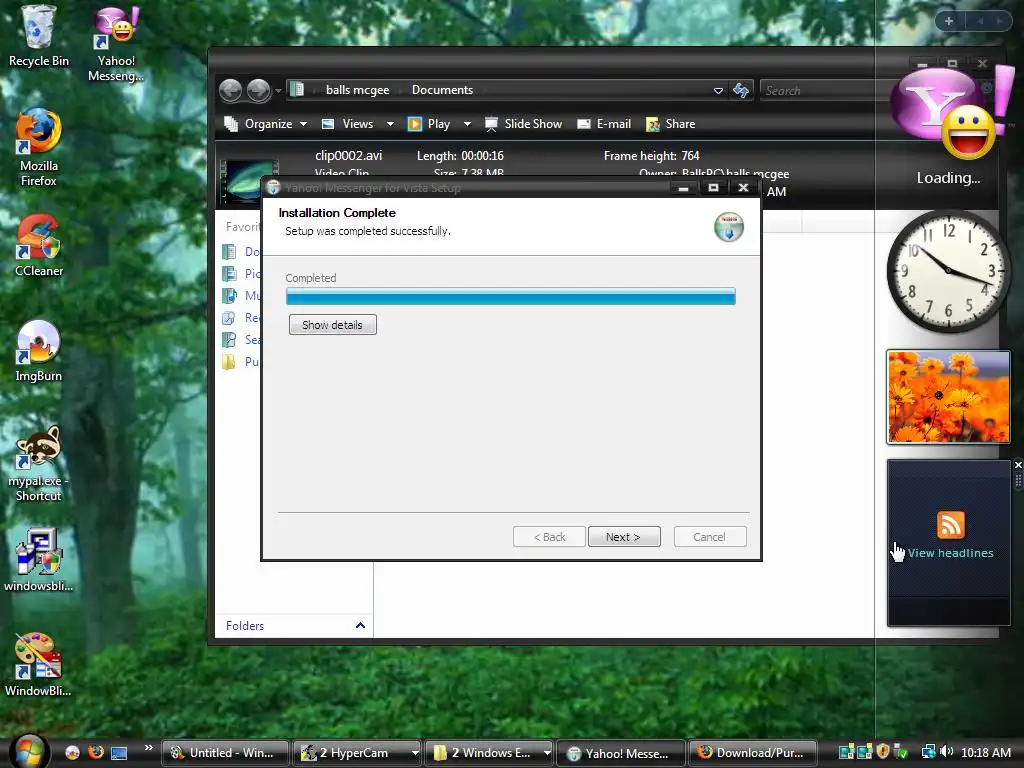Click the network tray icon beside volume
Image resolution: width=1024 pixels, height=768 pixels.
tap(928, 752)
